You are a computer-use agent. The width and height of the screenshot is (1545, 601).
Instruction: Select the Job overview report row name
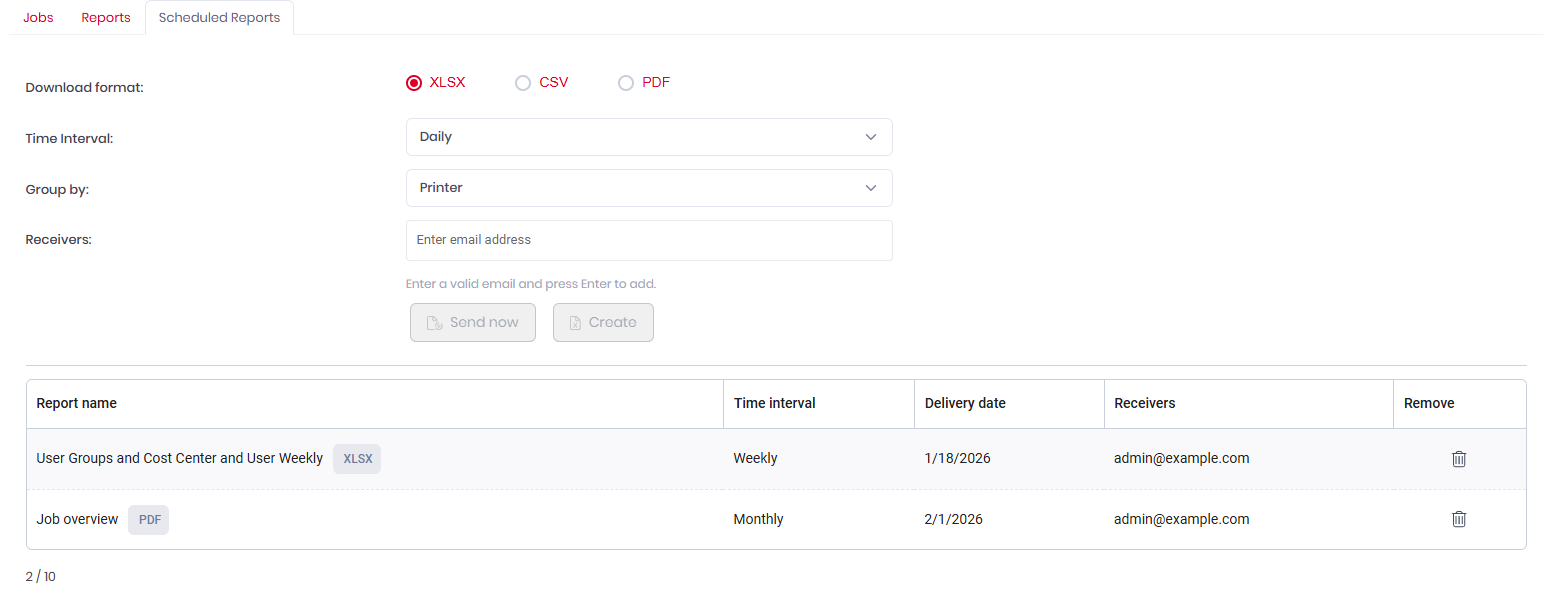pyautogui.click(x=77, y=520)
